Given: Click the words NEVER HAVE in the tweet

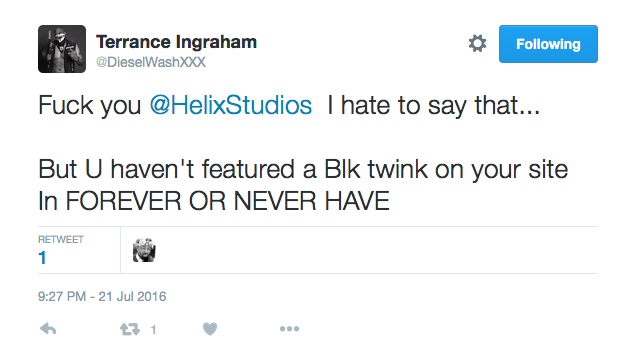Looking at the screenshot, I should point(312,201).
